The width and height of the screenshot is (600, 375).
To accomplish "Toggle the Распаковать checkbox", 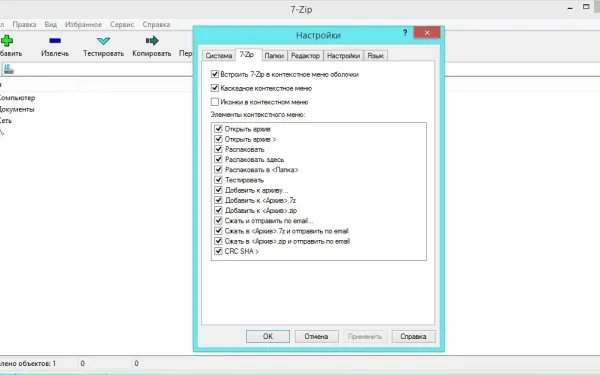I will 218,149.
